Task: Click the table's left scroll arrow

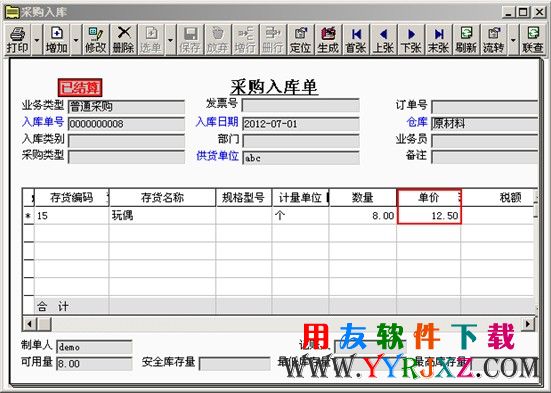Action: (x=29, y=324)
